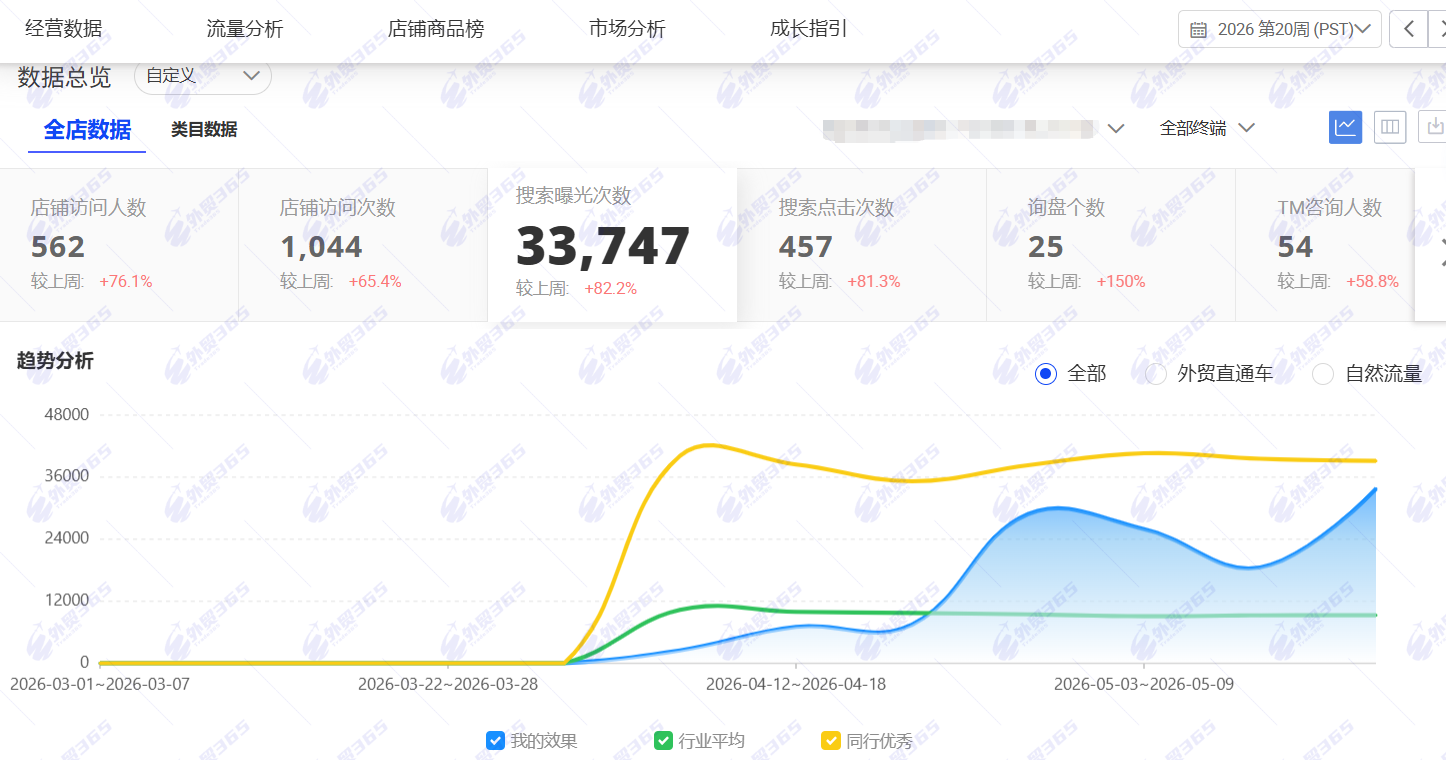Select the 全部 traffic radio button
This screenshot has width=1446, height=760.
point(1046,374)
